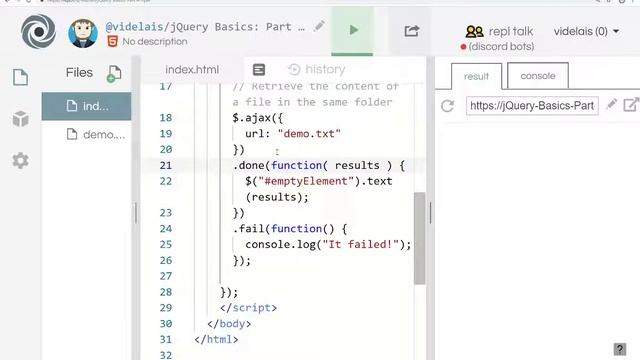
Task: Click line number 21 in the gutter
Action: pos(166,165)
